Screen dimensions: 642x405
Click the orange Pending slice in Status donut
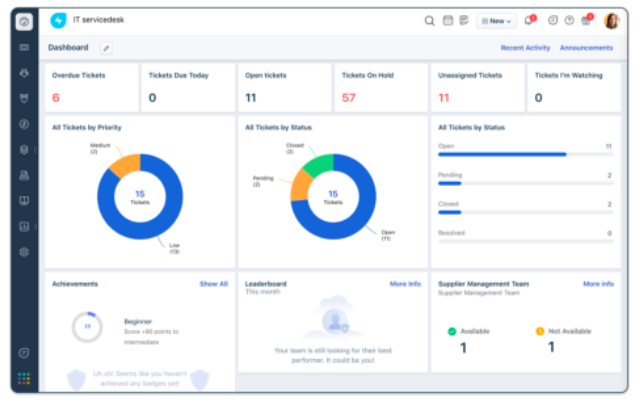click(300, 186)
